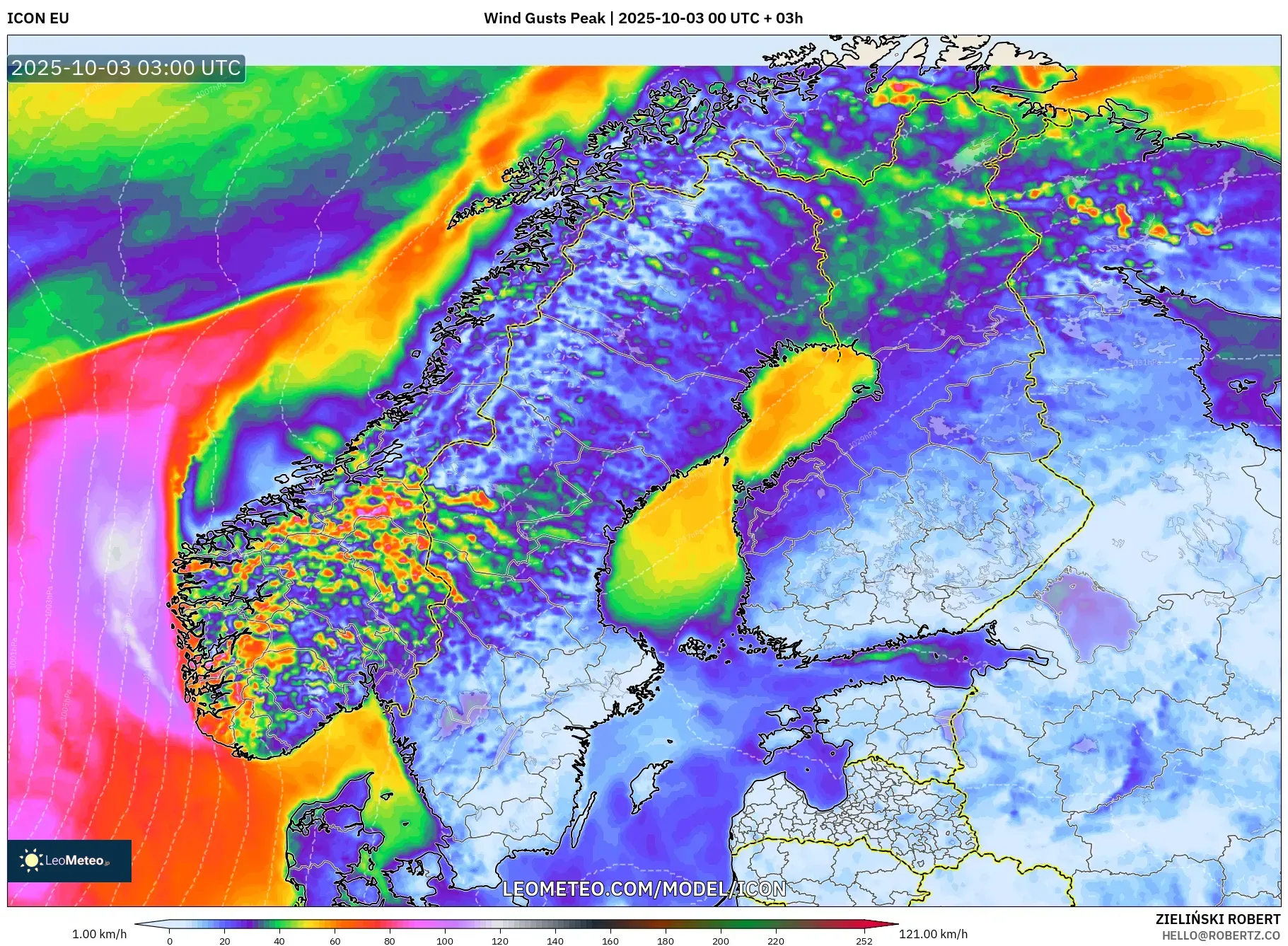Click the LeoMeteo sun logo icon
1288x946 pixels.
[31, 860]
